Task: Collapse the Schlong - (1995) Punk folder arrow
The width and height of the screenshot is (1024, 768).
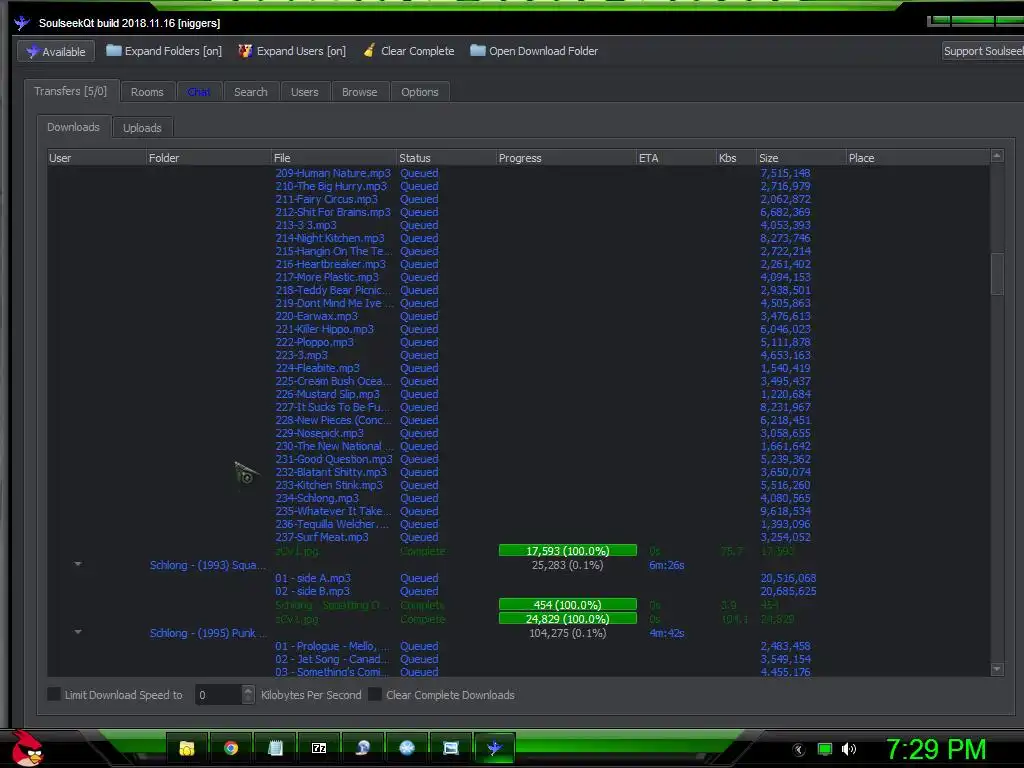Action: pos(78,632)
